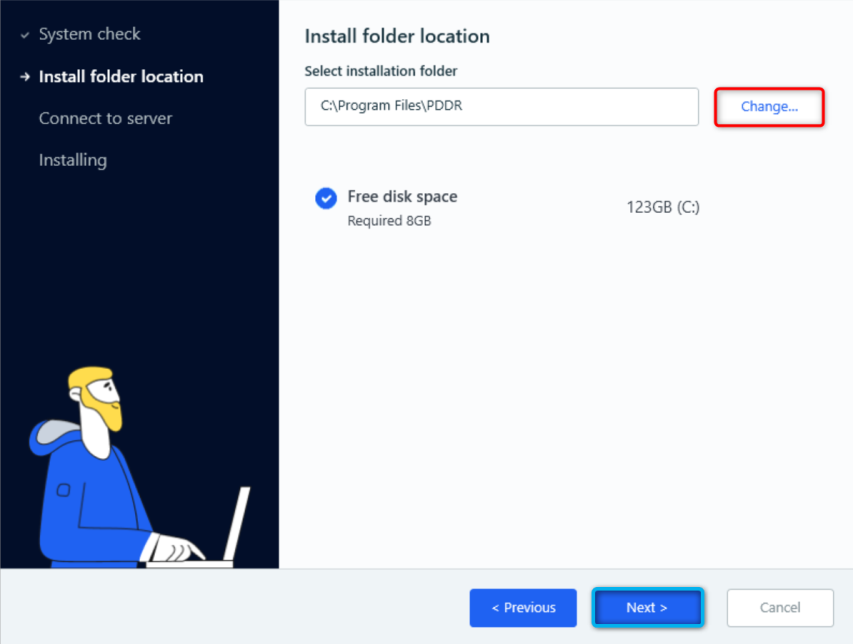Click the current step arrow icon
This screenshot has width=853, height=644.
(x=24, y=77)
